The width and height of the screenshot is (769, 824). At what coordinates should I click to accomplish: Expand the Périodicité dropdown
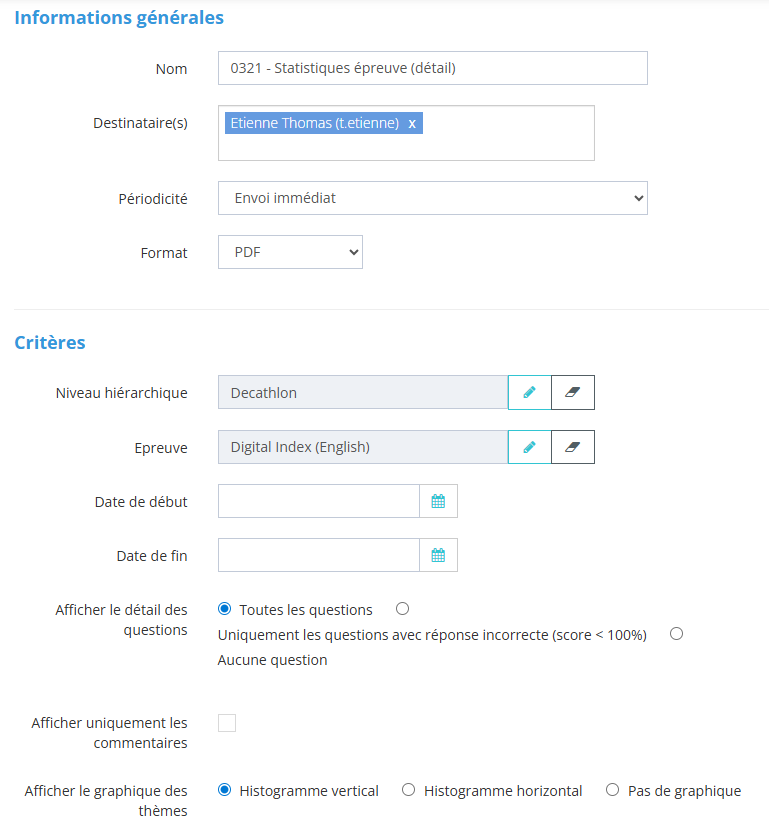(x=432, y=198)
